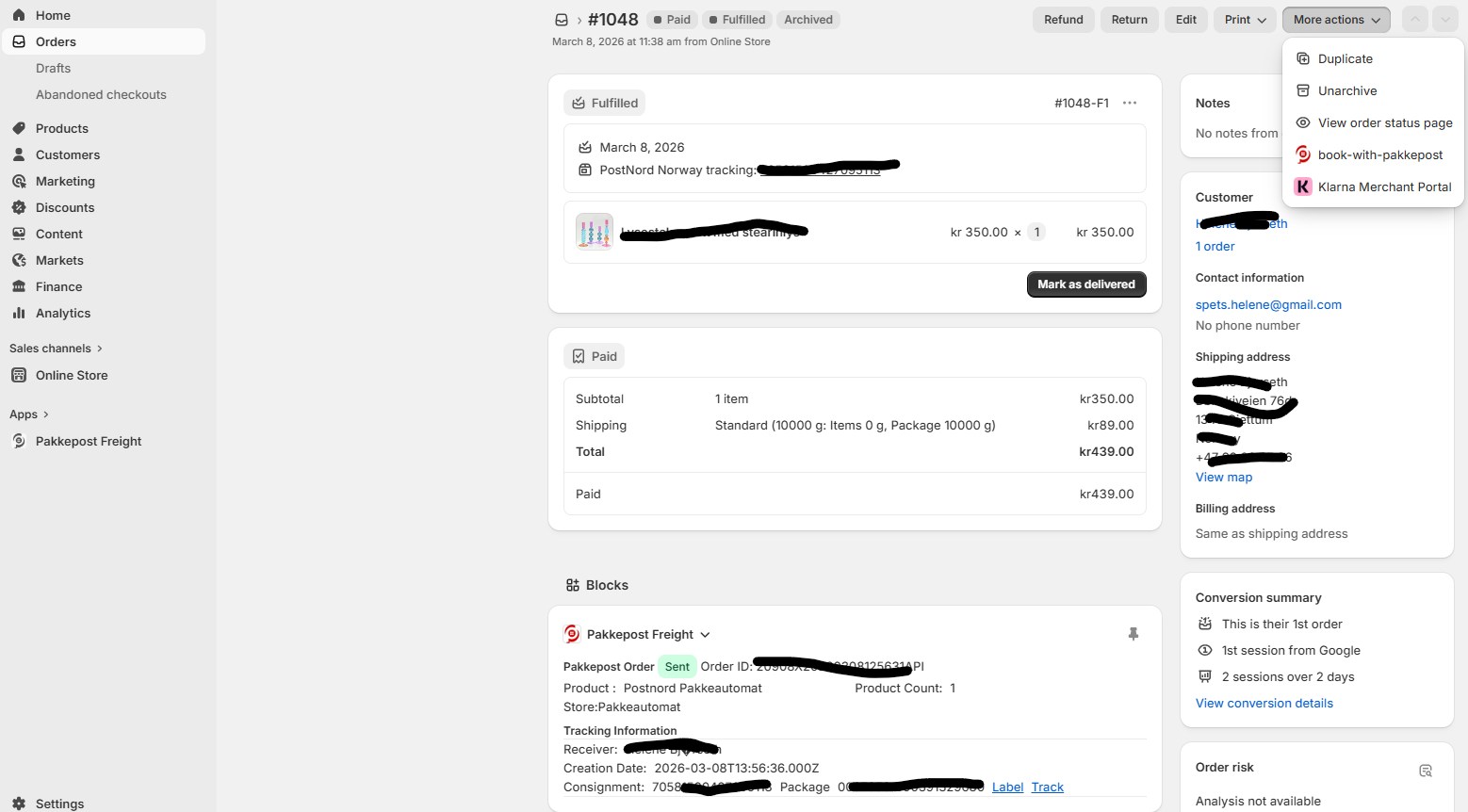Click the Discounts percent icon
1468x812 pixels.
click(x=19, y=207)
